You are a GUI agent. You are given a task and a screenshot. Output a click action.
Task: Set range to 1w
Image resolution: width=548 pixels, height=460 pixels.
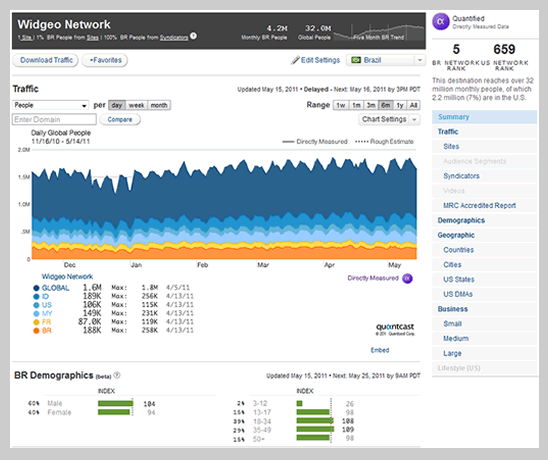point(341,105)
